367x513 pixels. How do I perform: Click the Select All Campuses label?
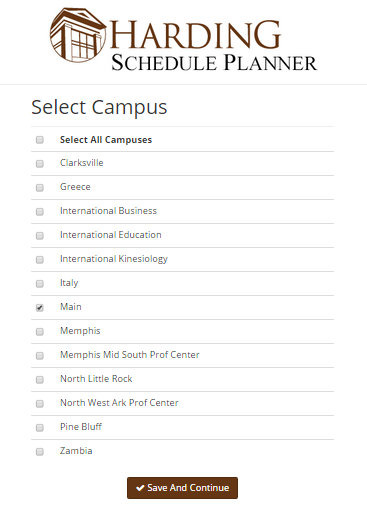tap(106, 140)
